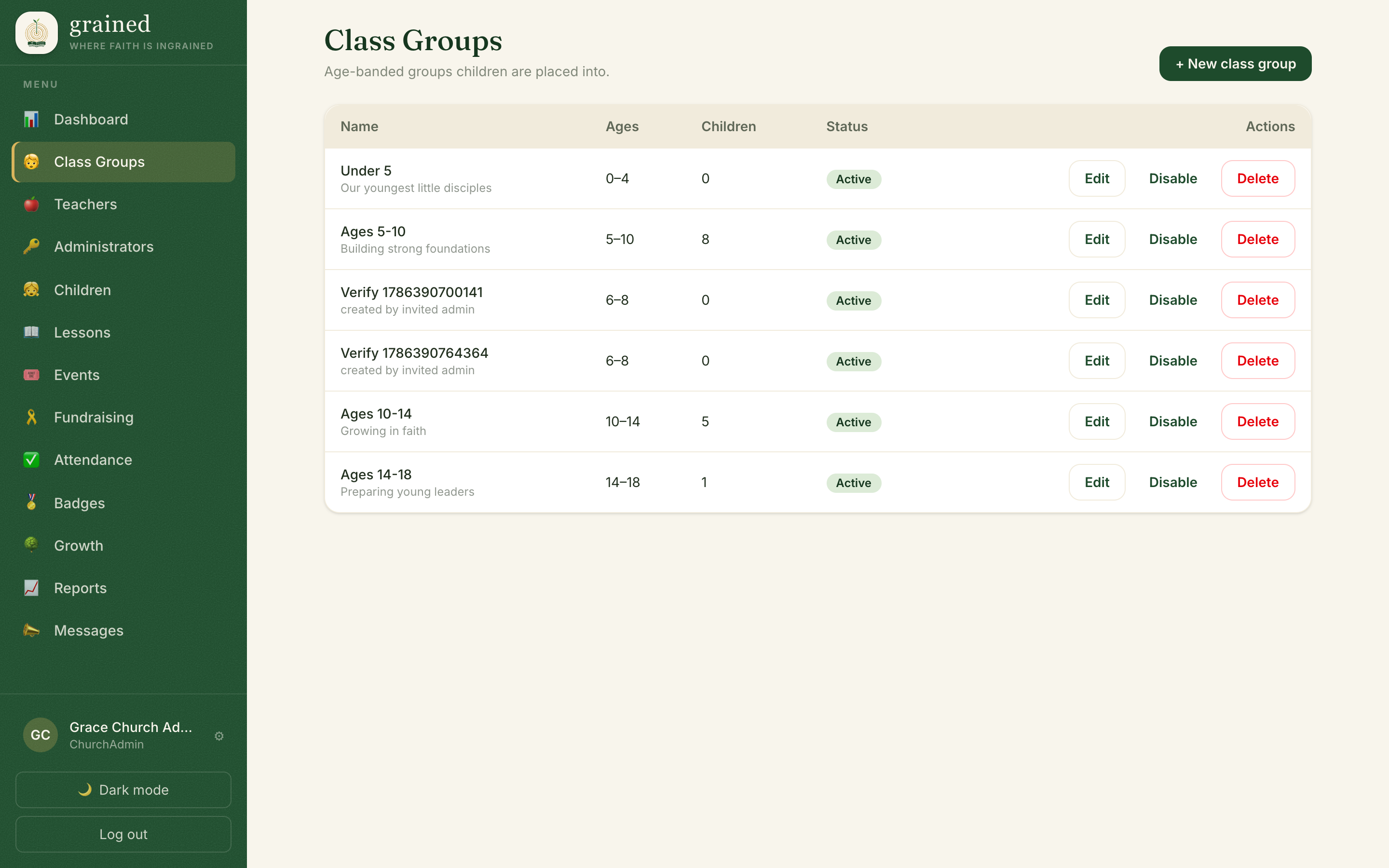Click the Growth tree icon
The image size is (1389, 868).
pyautogui.click(x=31, y=545)
